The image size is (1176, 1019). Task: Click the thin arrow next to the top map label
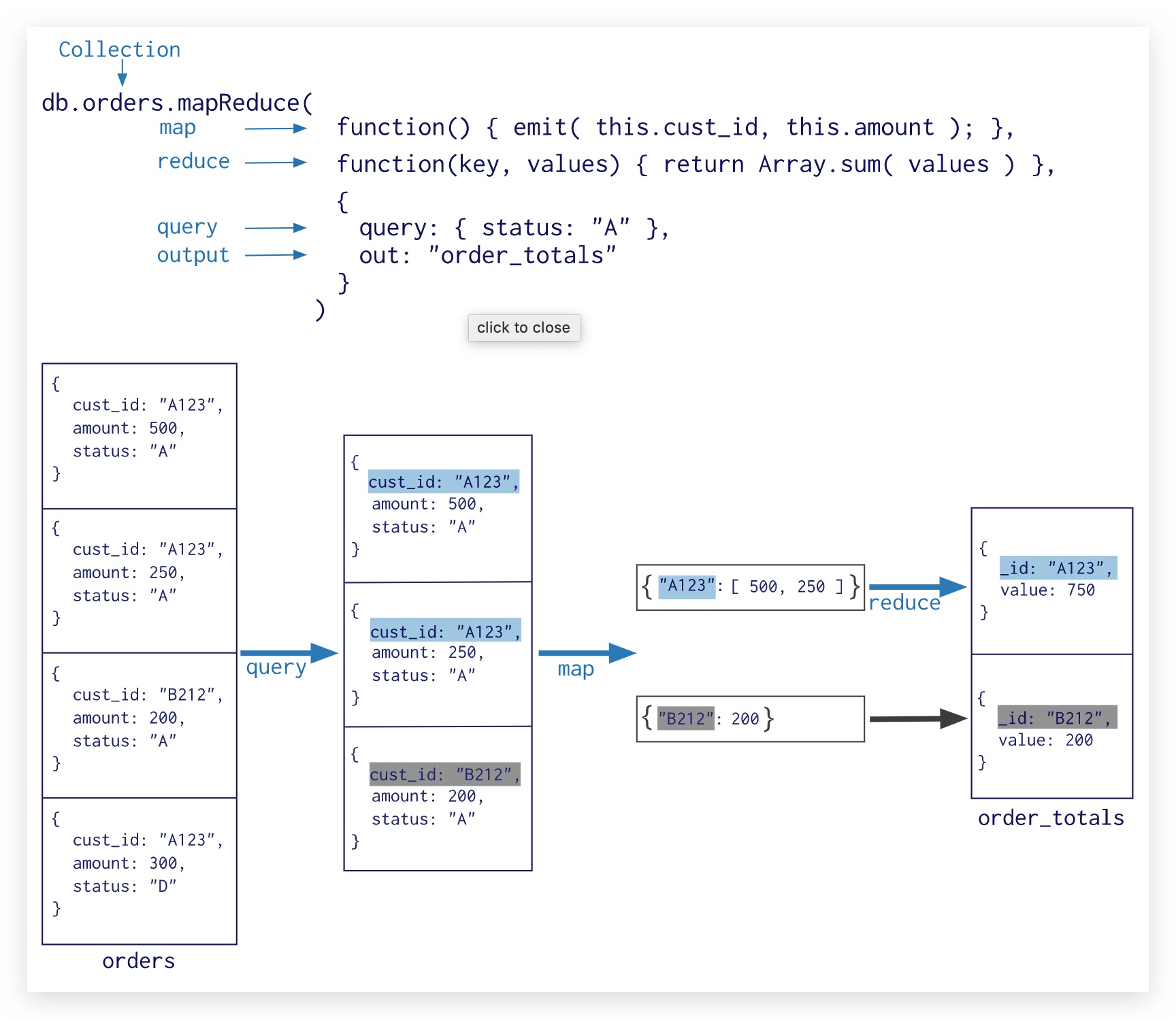tap(276, 129)
